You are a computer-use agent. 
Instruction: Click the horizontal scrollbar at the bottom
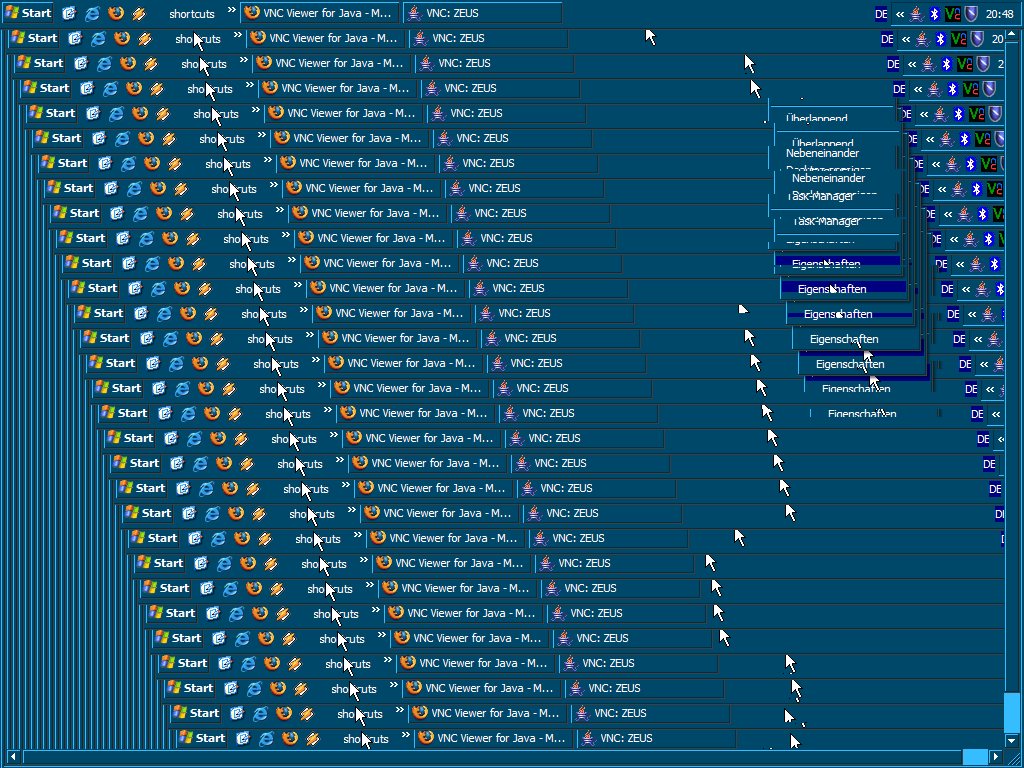tap(500, 757)
